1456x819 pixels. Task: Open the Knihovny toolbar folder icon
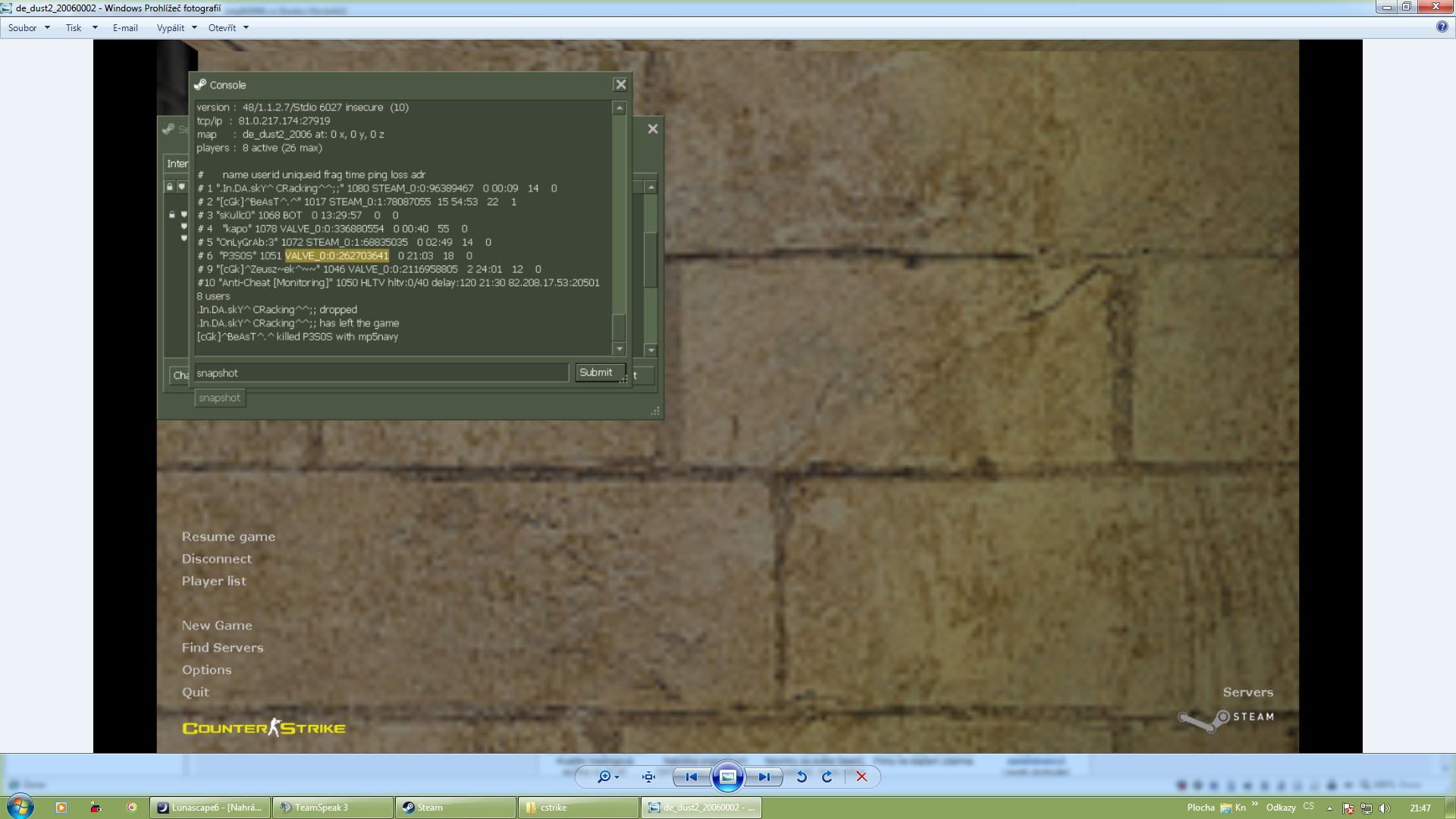pyautogui.click(x=1225, y=808)
